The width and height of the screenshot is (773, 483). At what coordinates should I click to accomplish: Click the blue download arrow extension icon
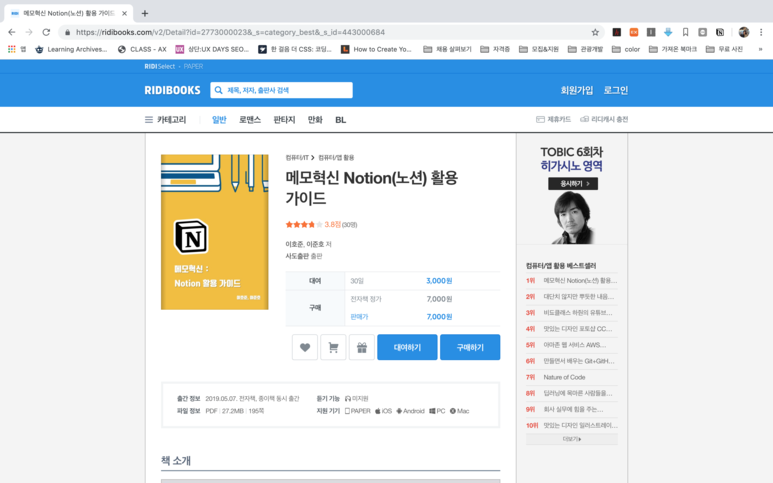coord(668,32)
